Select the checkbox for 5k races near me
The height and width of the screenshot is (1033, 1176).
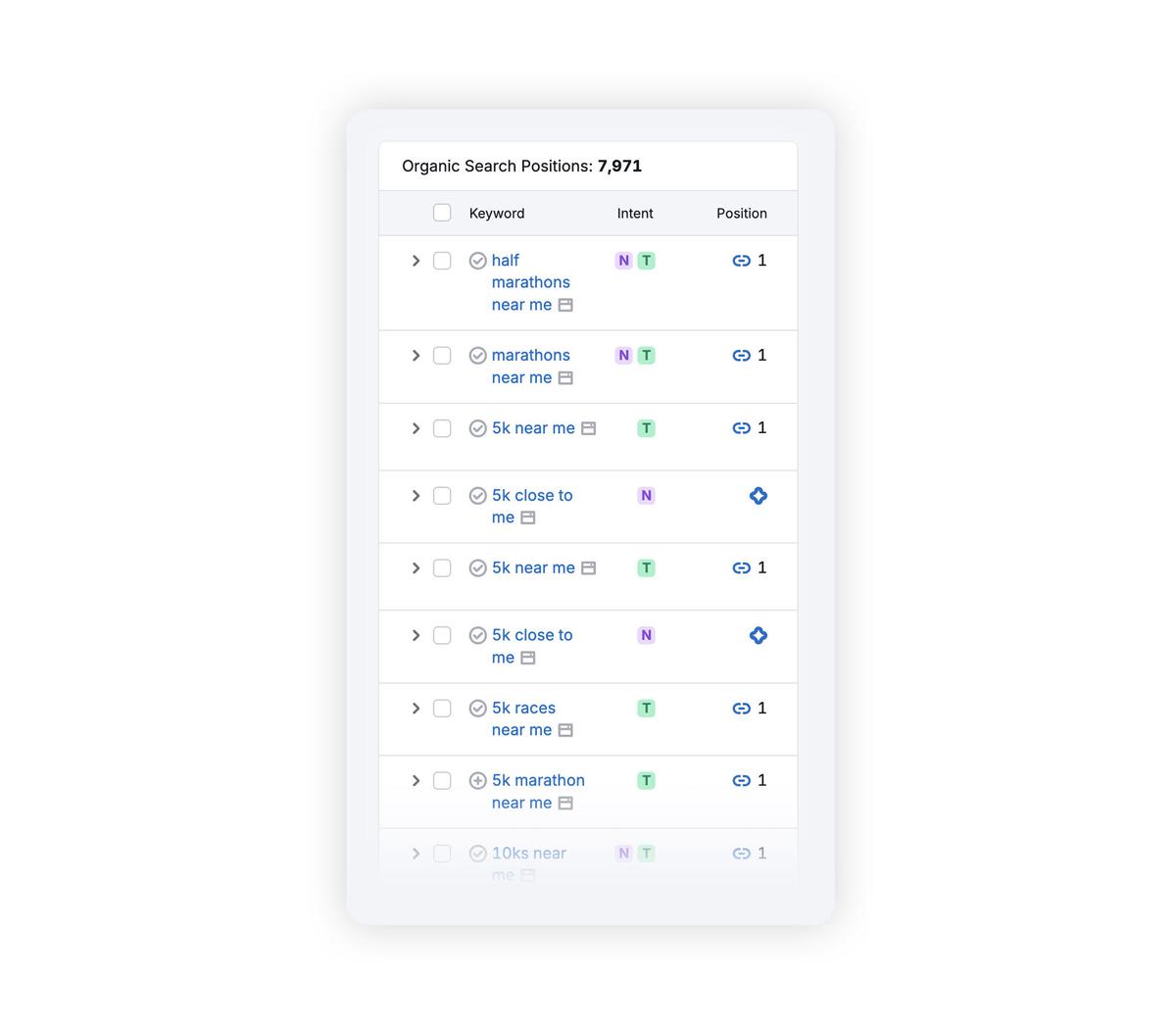tap(442, 709)
